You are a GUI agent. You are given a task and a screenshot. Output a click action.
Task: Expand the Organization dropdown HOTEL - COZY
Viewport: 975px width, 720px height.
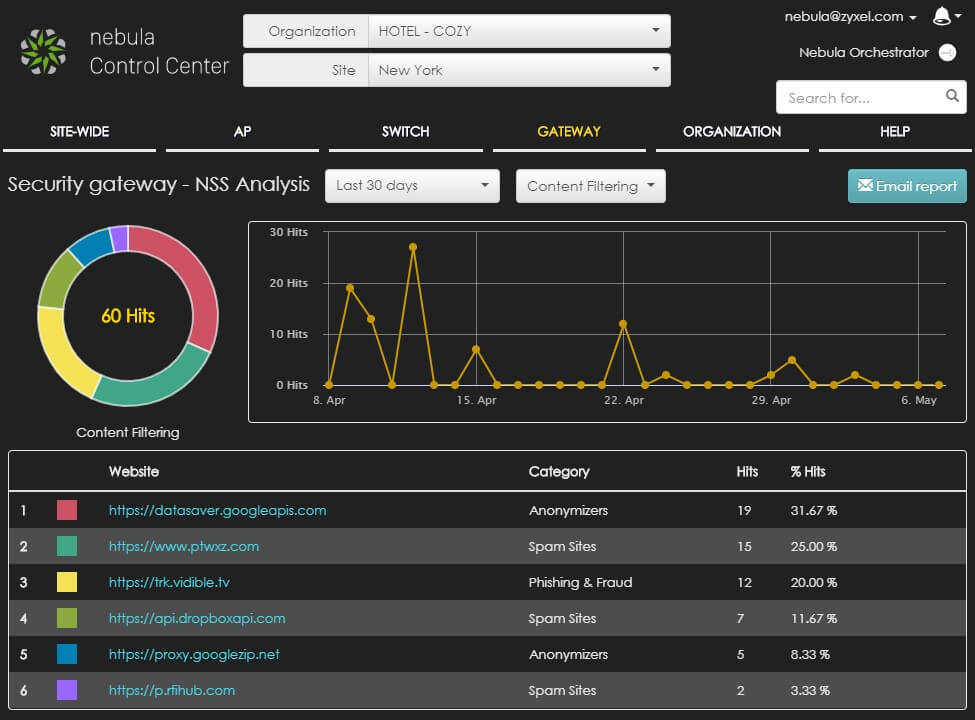518,31
